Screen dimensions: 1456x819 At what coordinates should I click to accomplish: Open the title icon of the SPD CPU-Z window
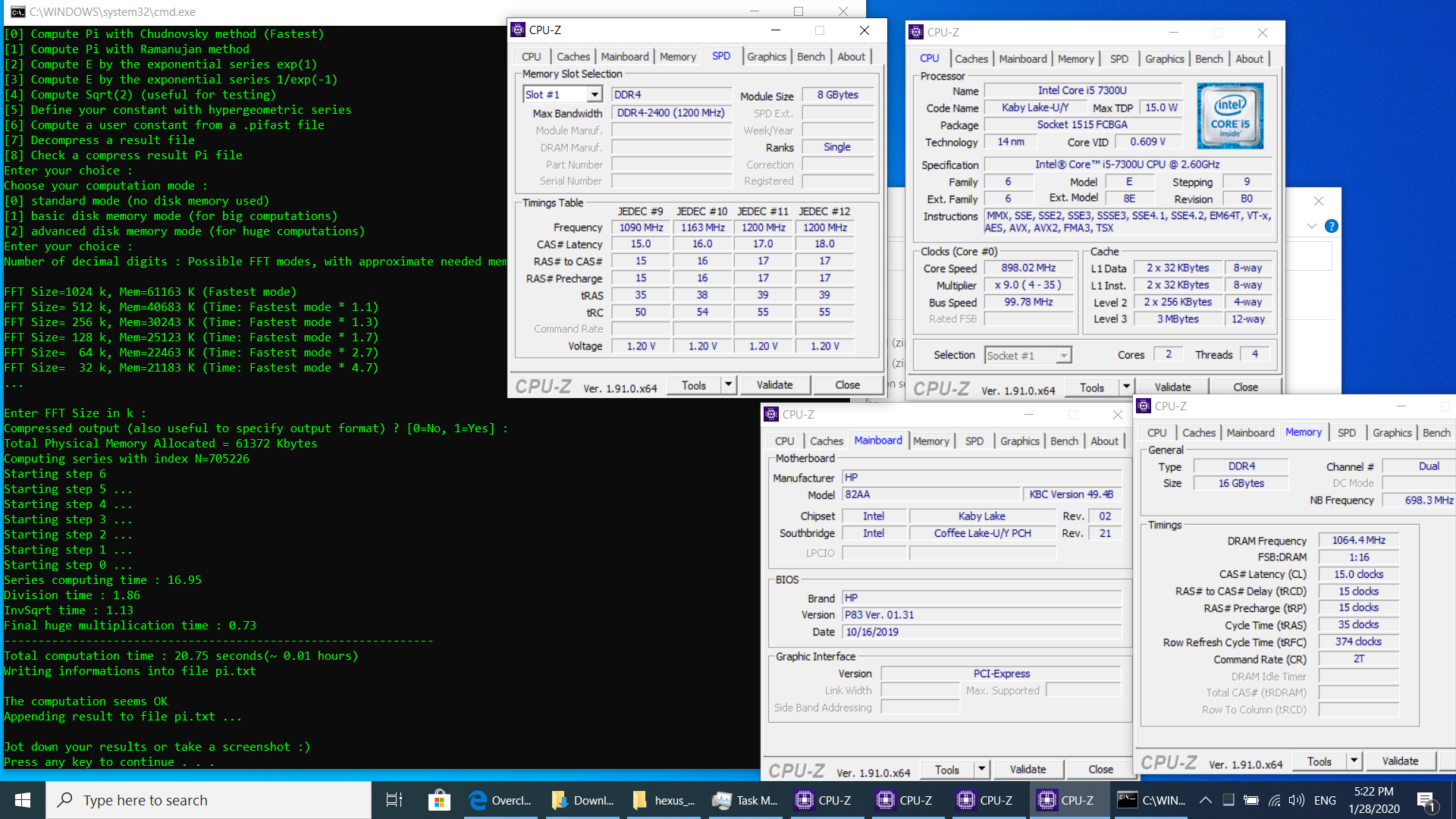pos(518,30)
